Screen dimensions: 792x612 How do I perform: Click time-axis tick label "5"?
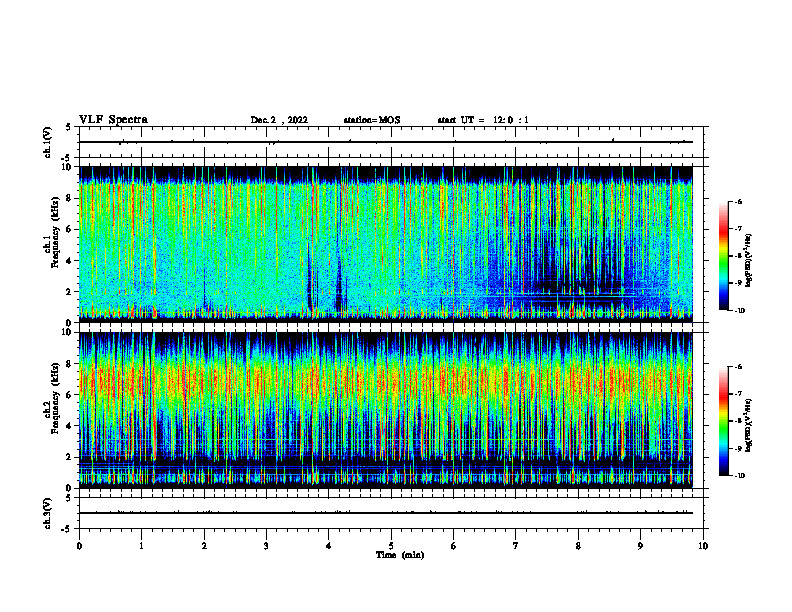391,546
